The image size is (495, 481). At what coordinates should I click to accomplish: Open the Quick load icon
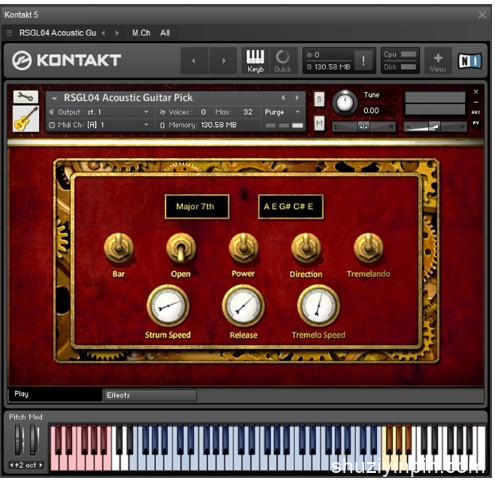coord(282,61)
